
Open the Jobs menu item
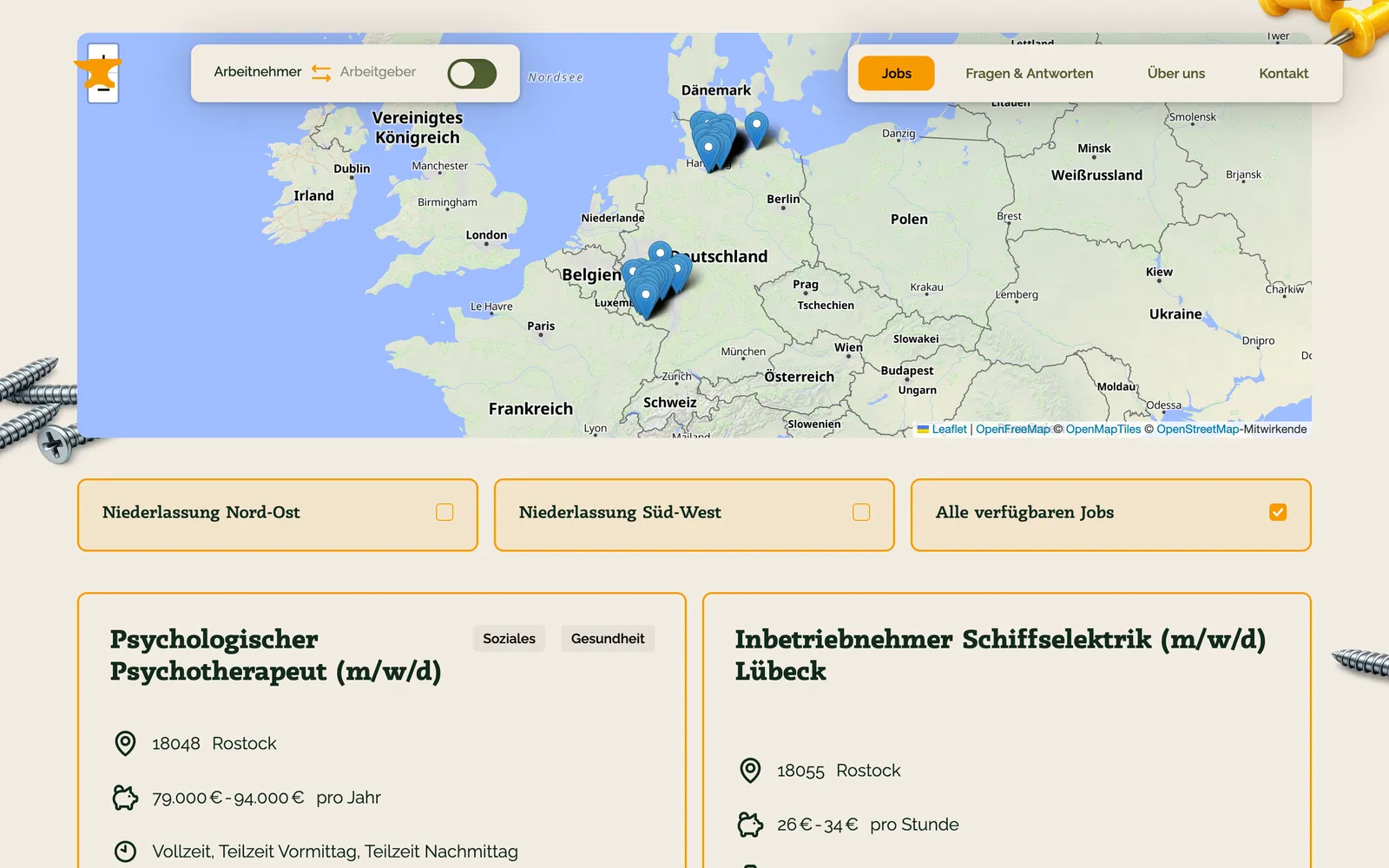[897, 74]
